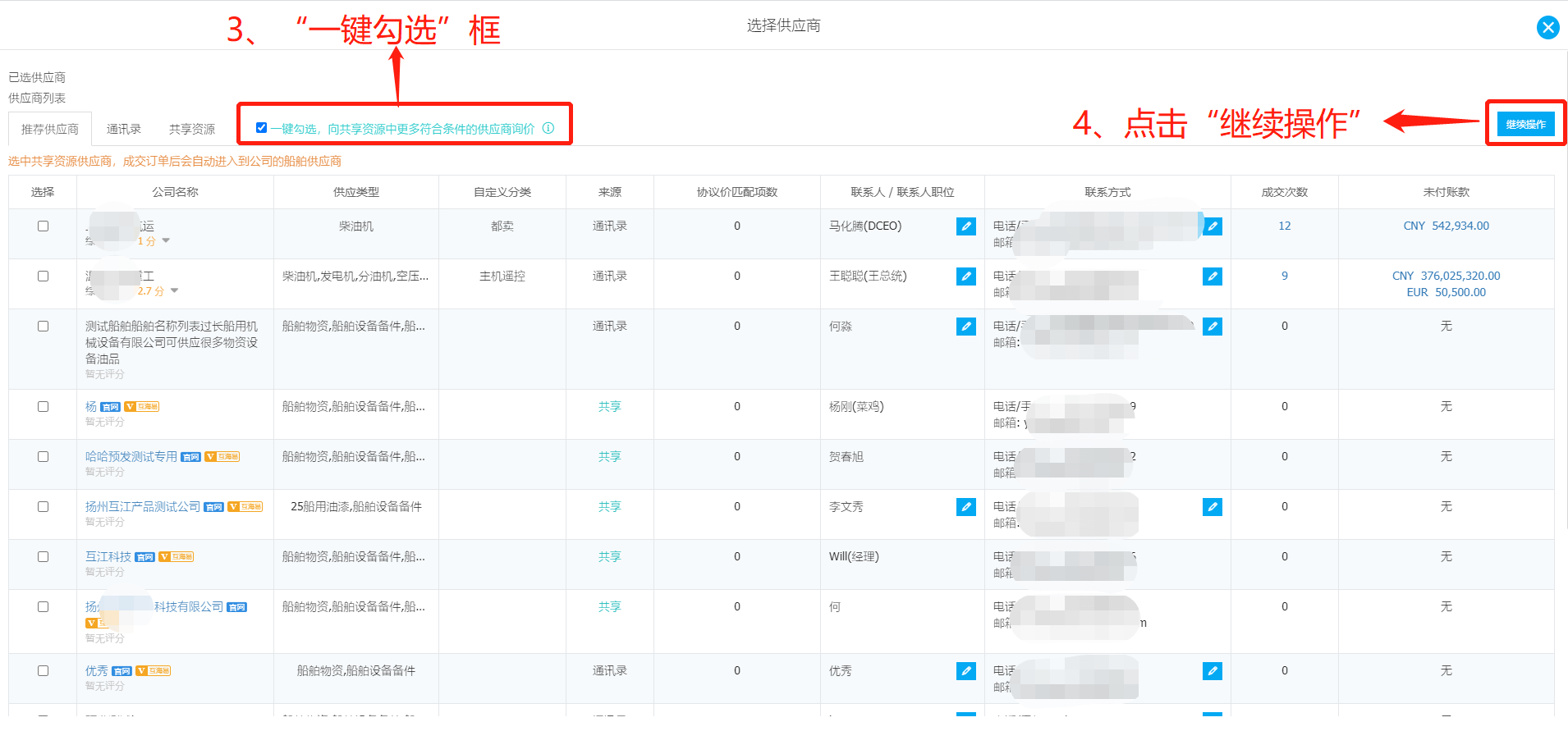Close the 选择供应商 dialog

tap(1547, 28)
